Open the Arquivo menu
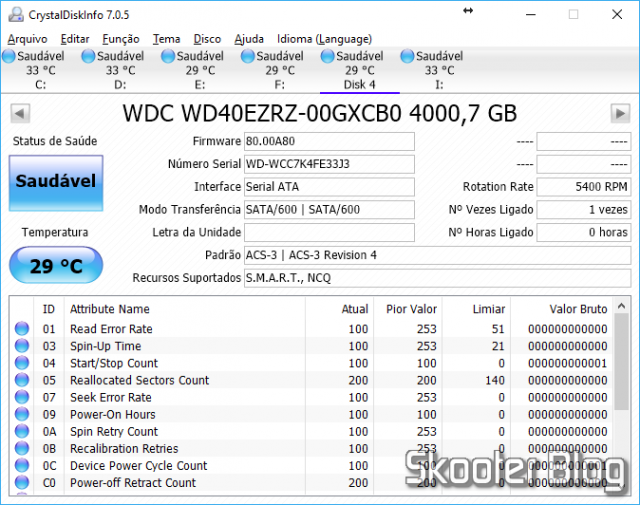 click(27, 39)
